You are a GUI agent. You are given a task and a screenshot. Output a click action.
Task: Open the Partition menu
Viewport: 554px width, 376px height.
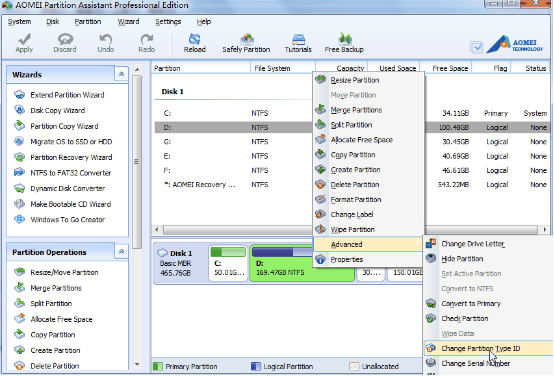coord(88,22)
